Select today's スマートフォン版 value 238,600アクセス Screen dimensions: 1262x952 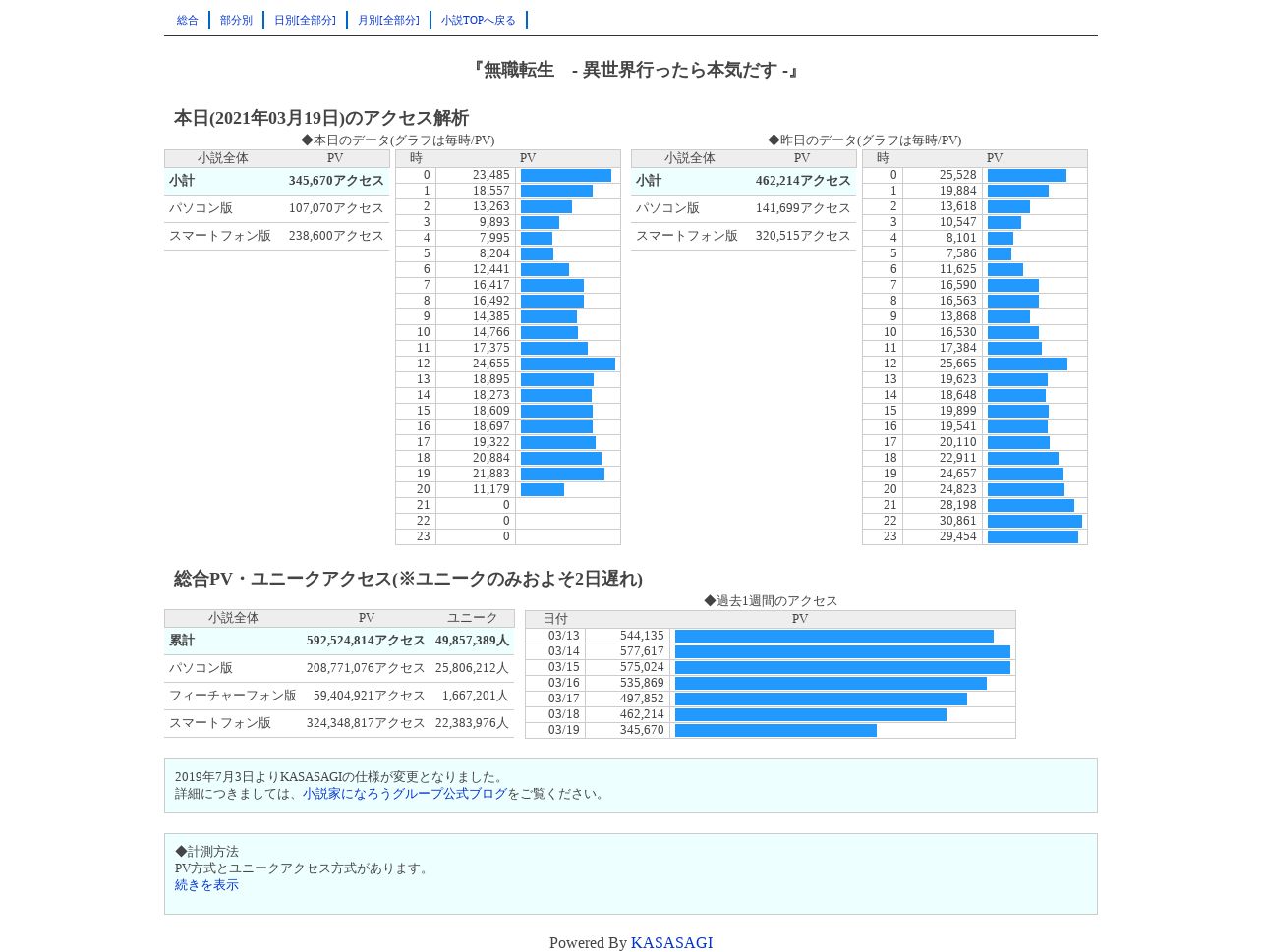(336, 236)
